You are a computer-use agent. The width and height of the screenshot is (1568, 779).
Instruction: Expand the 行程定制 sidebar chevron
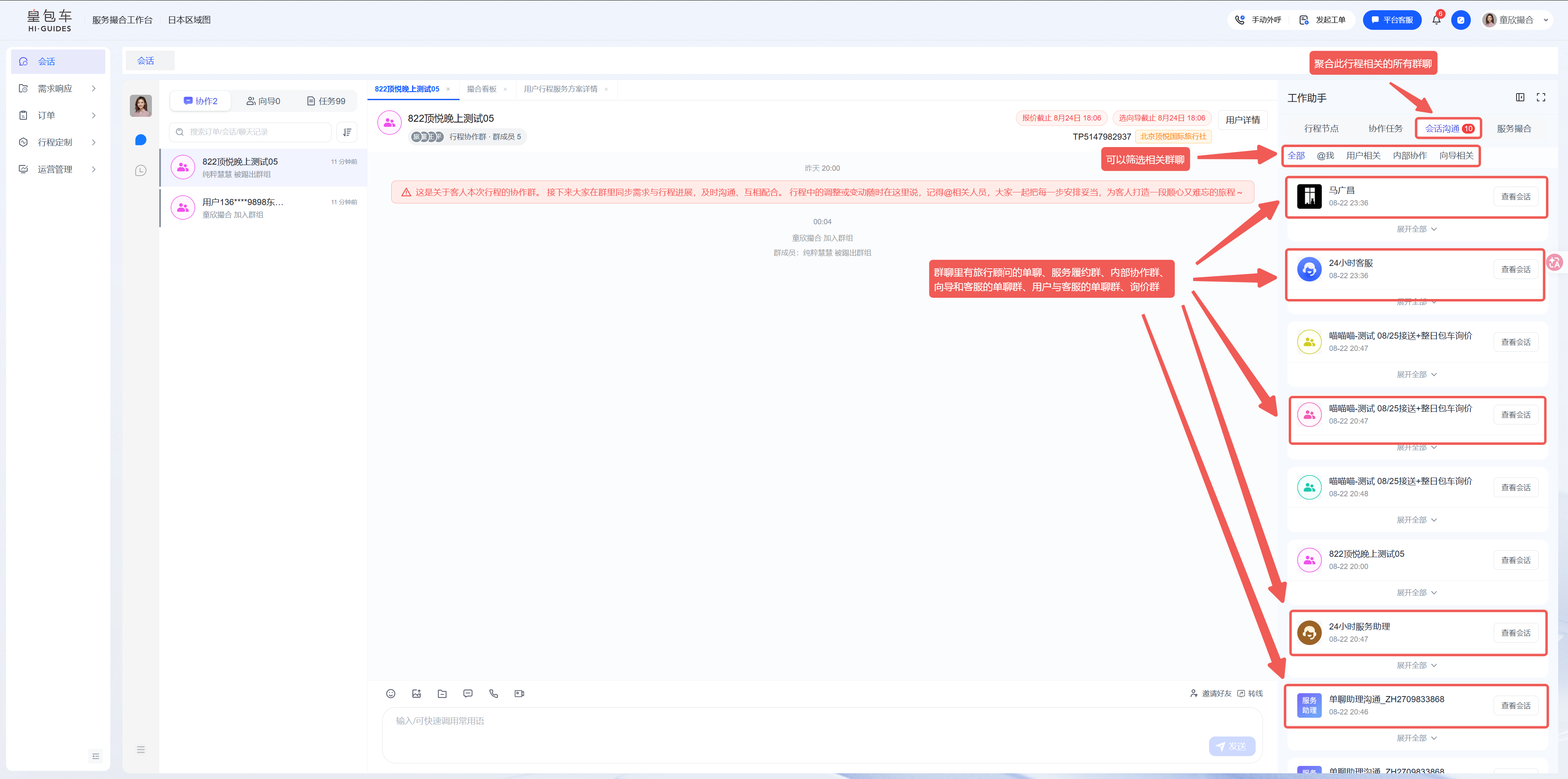tap(94, 143)
